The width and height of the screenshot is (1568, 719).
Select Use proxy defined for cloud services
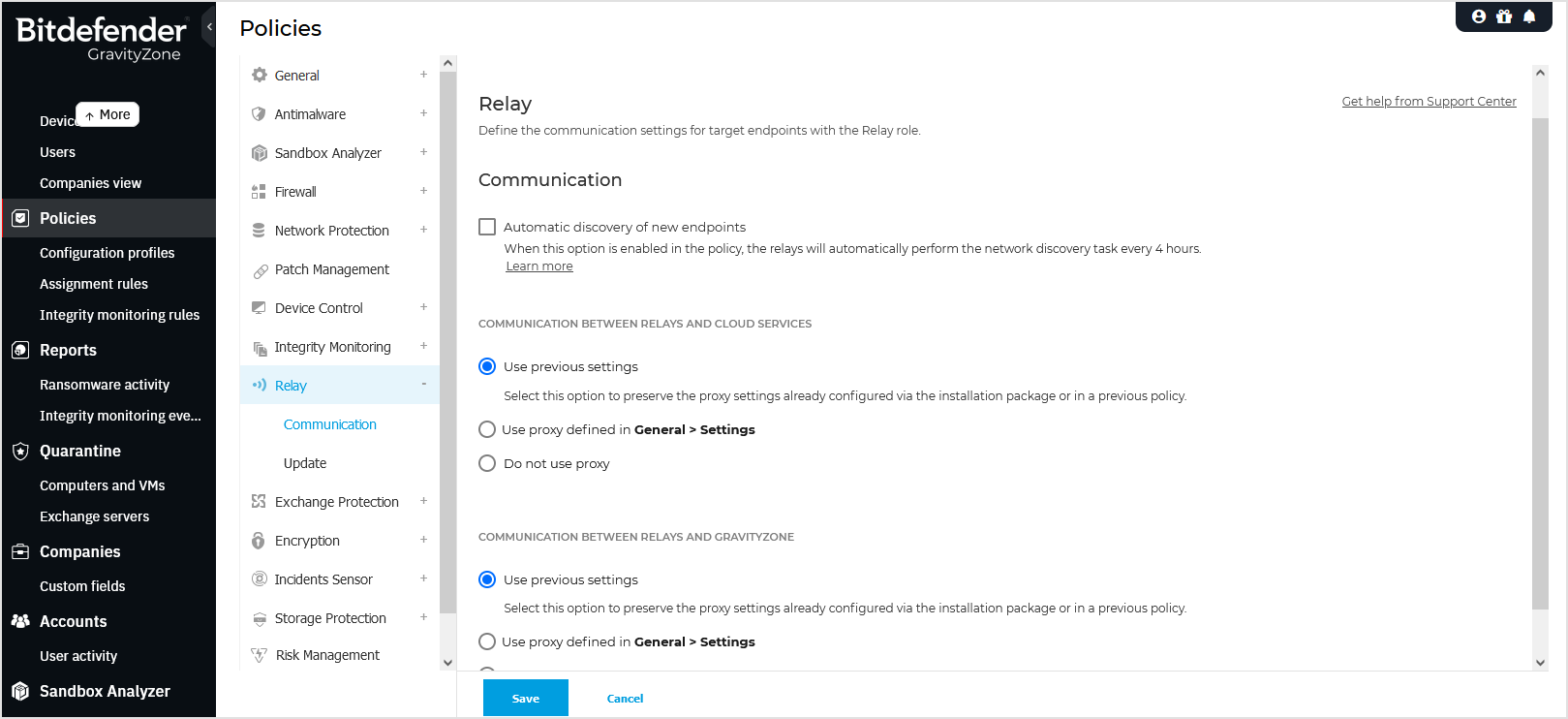point(487,429)
